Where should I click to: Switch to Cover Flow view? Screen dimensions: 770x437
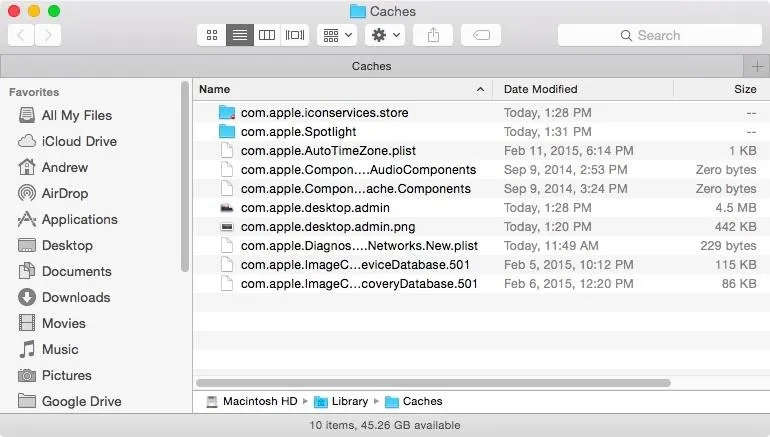295,35
